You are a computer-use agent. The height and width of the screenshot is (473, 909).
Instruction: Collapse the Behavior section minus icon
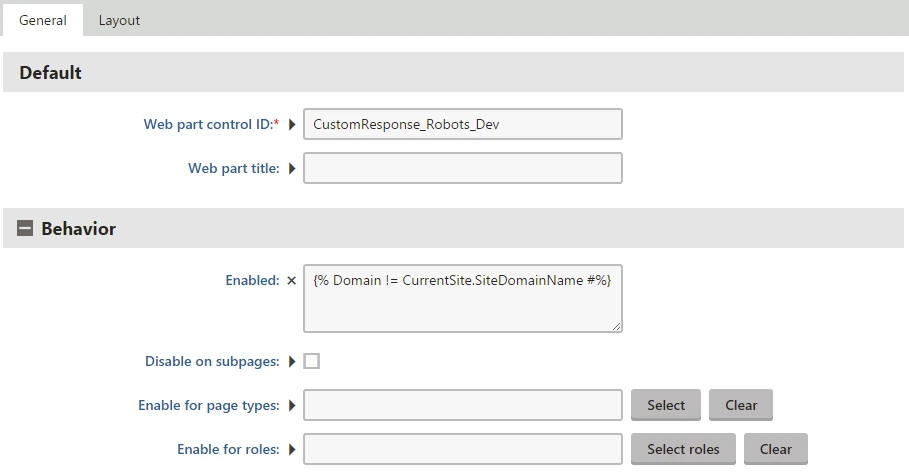click(25, 228)
